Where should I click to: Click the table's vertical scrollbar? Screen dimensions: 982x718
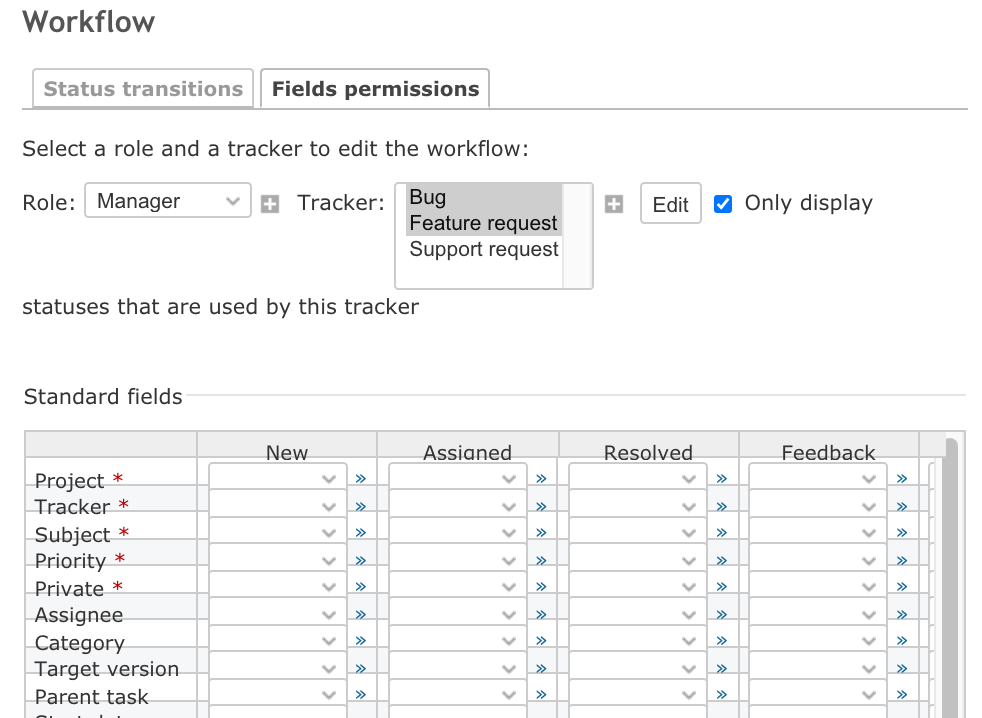951,576
